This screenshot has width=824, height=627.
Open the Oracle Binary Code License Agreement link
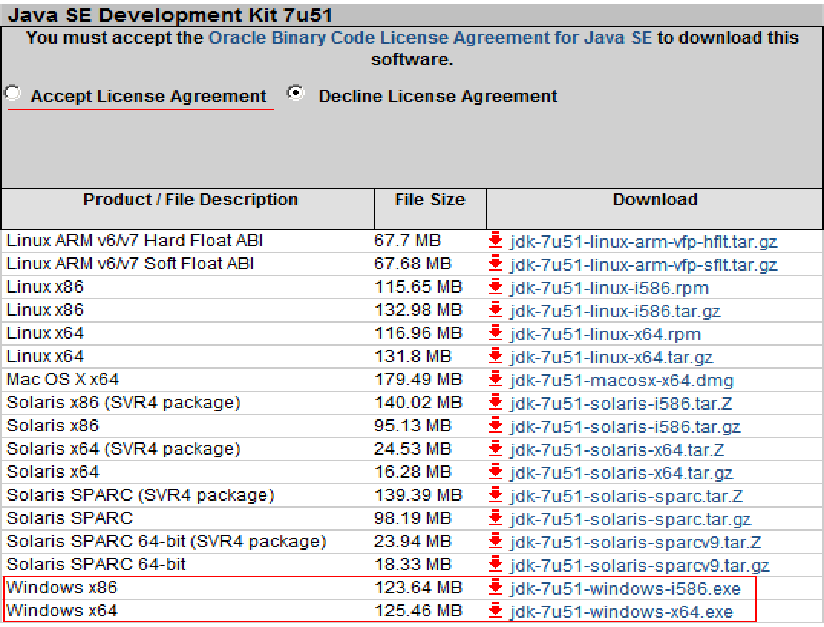[x=430, y=38]
